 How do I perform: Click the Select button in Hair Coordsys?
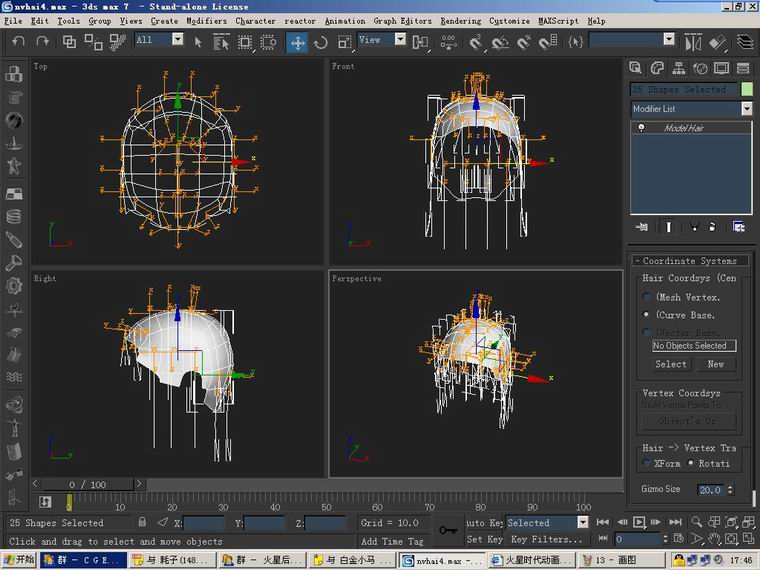tap(671, 364)
